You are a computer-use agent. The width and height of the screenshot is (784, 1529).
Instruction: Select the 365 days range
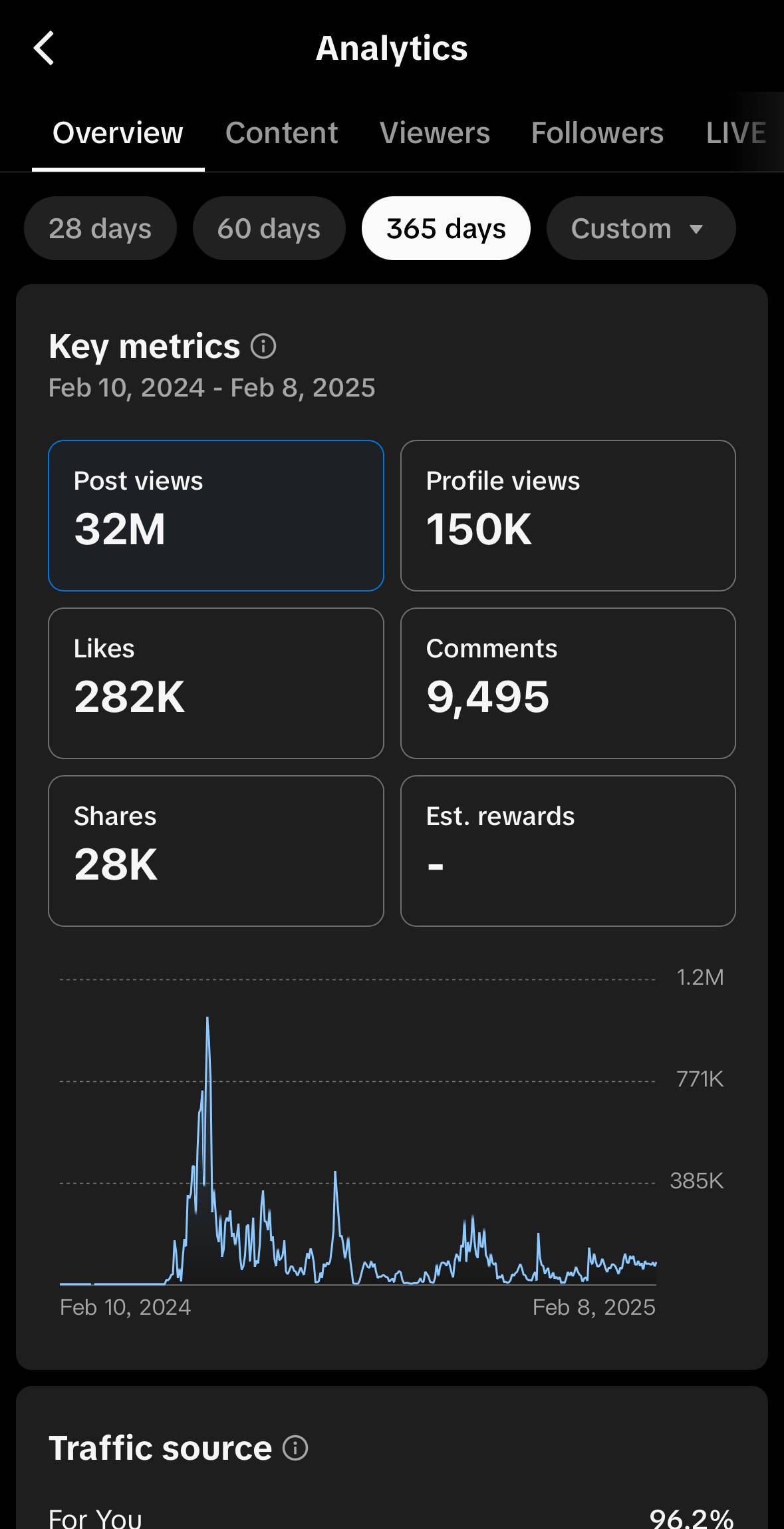point(446,228)
